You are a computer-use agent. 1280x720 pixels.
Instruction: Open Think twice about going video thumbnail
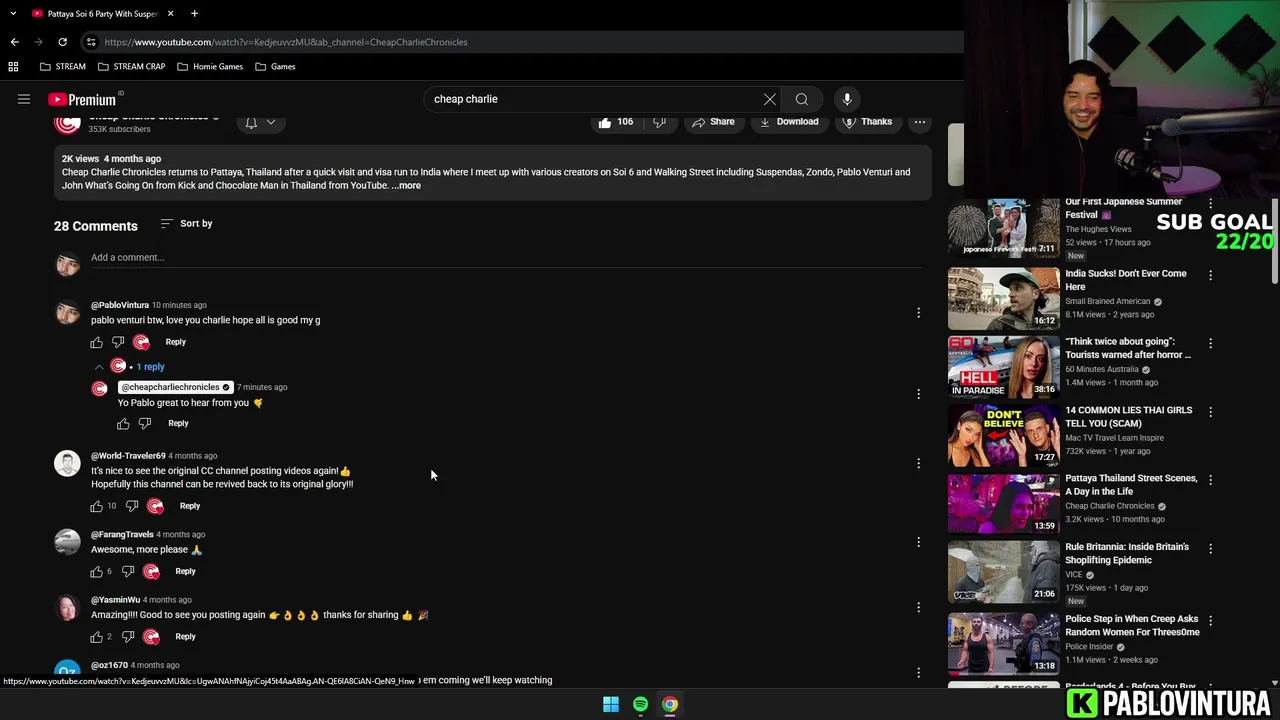[x=1003, y=367]
